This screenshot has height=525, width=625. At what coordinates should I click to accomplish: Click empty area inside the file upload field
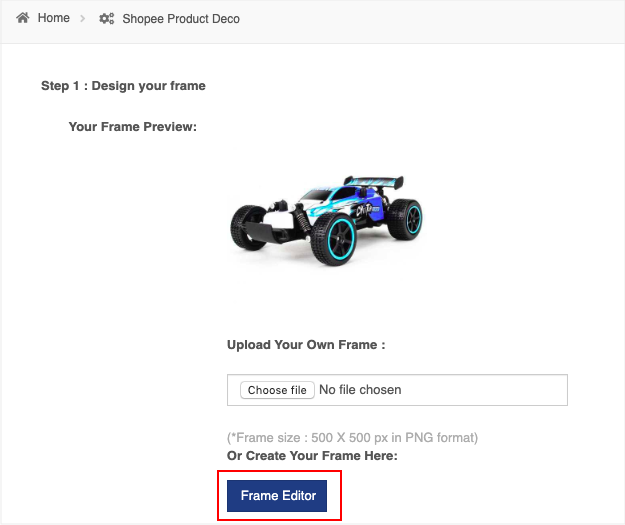pos(484,390)
